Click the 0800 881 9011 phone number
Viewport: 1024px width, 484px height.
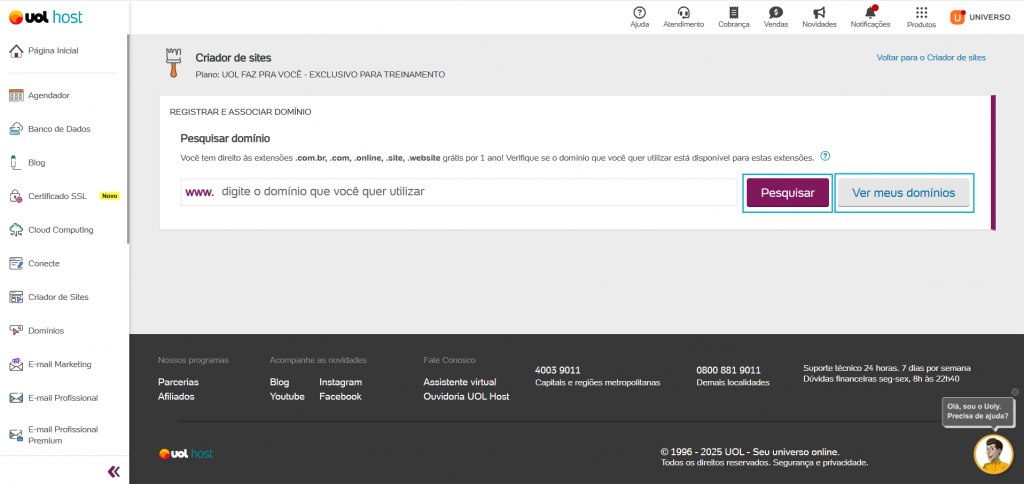tap(728, 370)
